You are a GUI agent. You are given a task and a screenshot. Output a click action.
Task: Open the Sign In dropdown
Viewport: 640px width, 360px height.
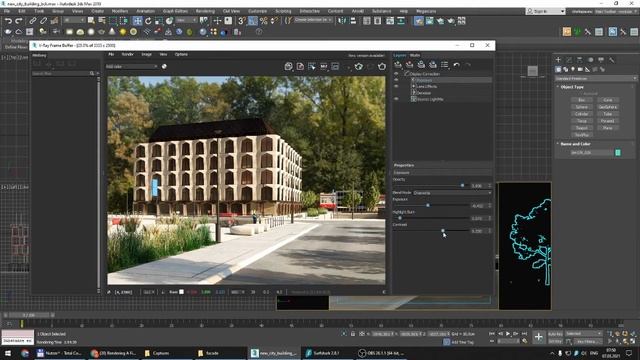pyautogui.click(x=545, y=11)
